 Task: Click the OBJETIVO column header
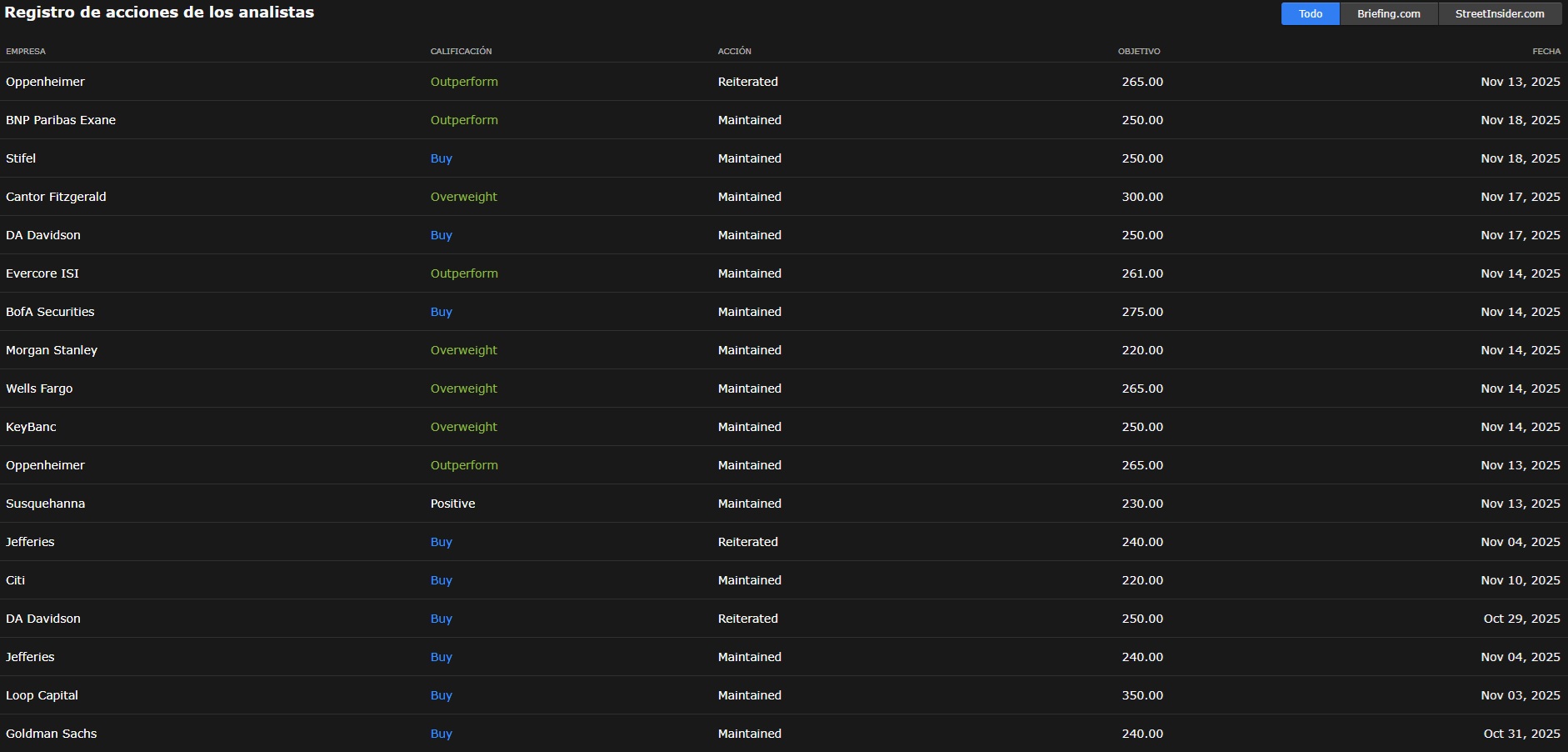(1138, 52)
